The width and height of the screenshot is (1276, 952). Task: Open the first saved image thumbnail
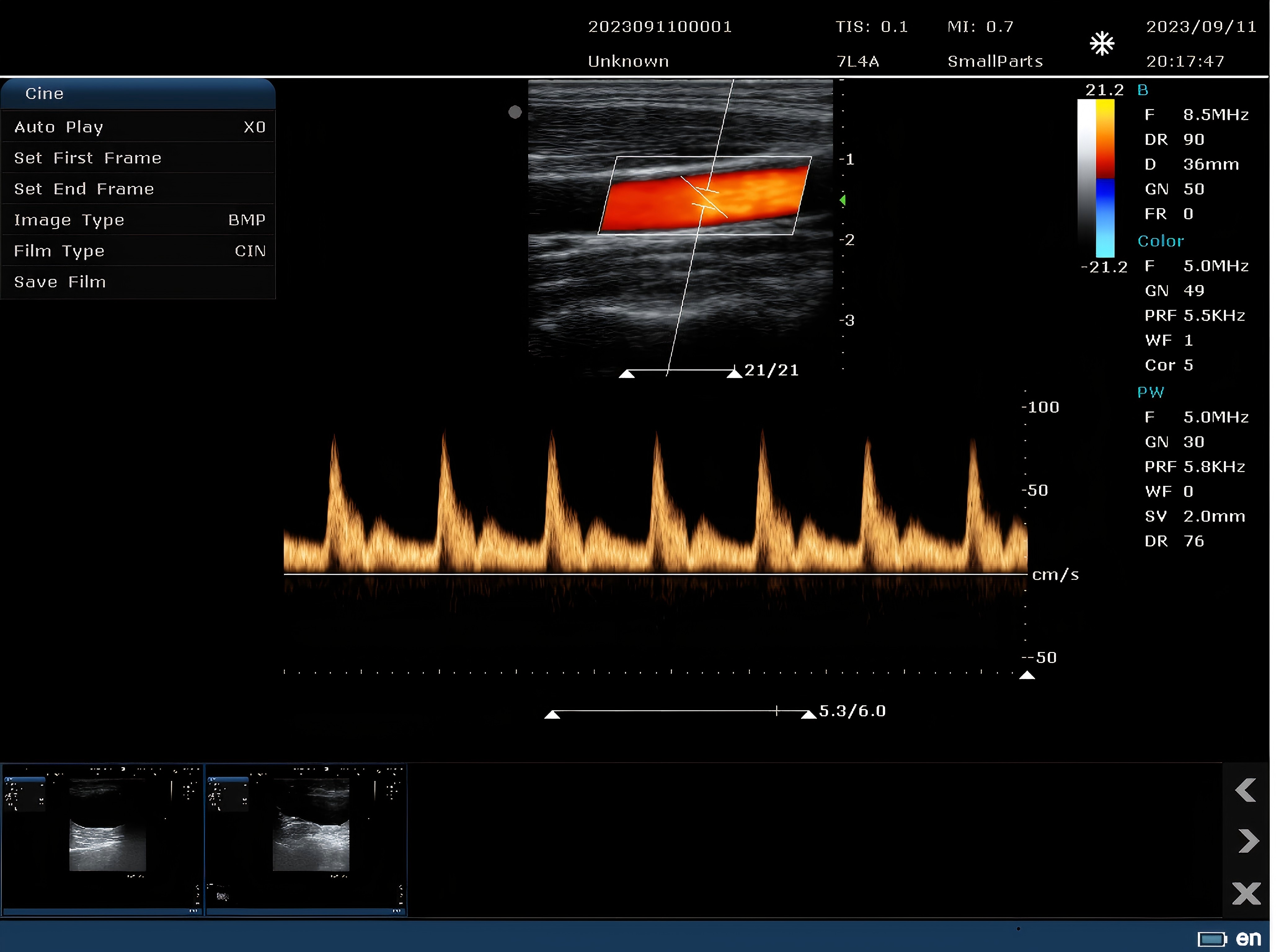(103, 840)
